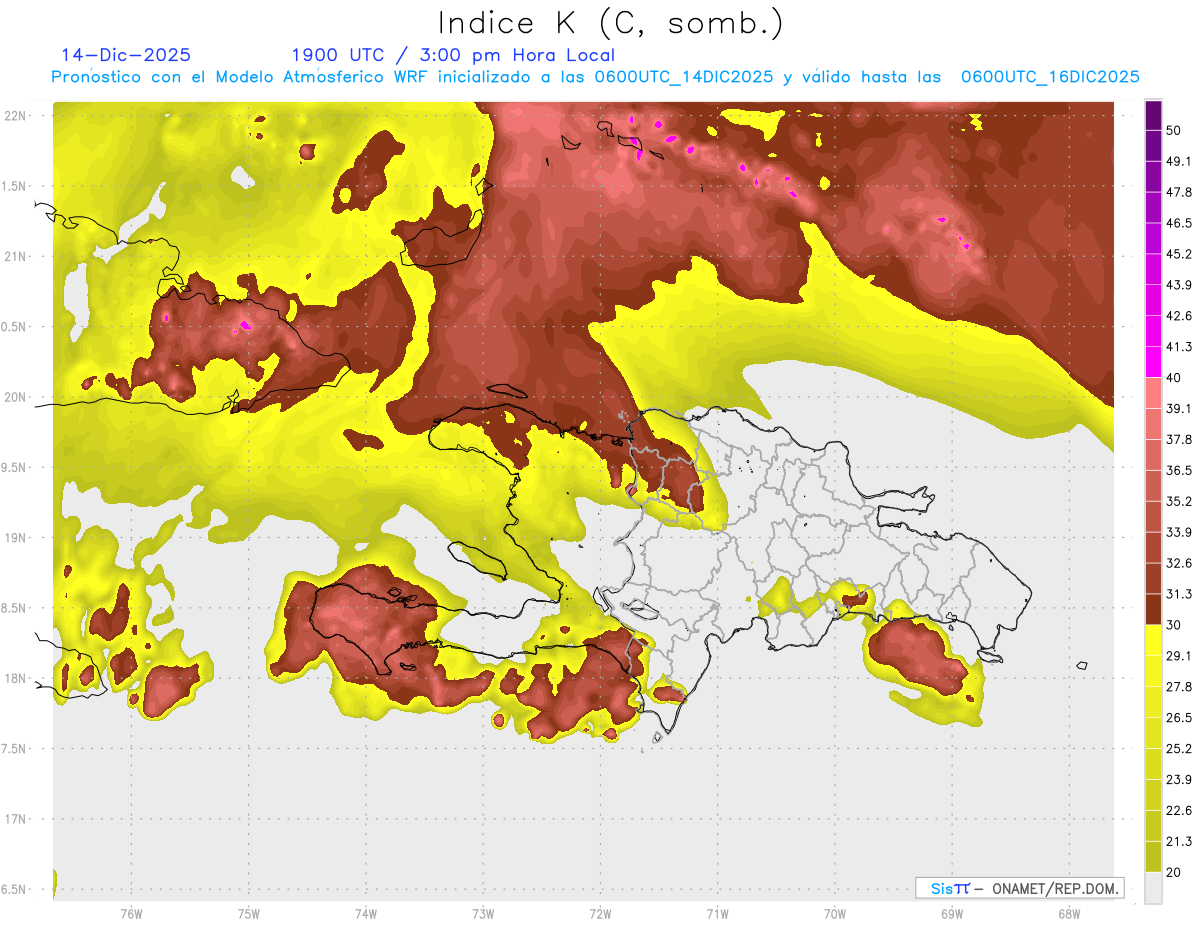Click the legend value 36.5
This screenshot has width=1200, height=927.
click(x=1178, y=470)
